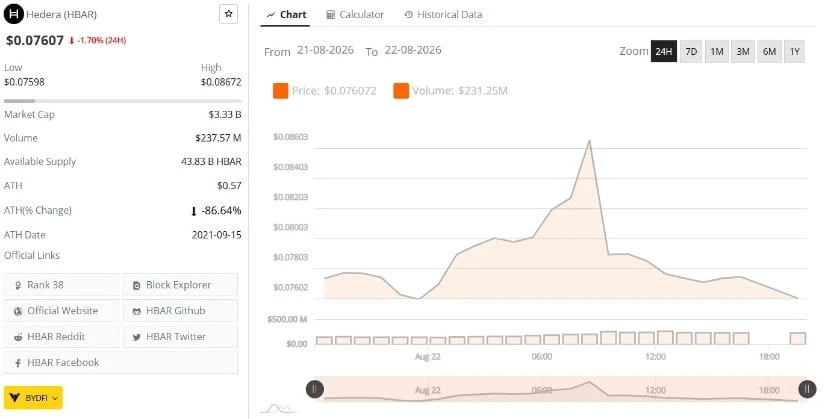
Task: Click the current price $0.07607
Action: click(x=35, y=40)
